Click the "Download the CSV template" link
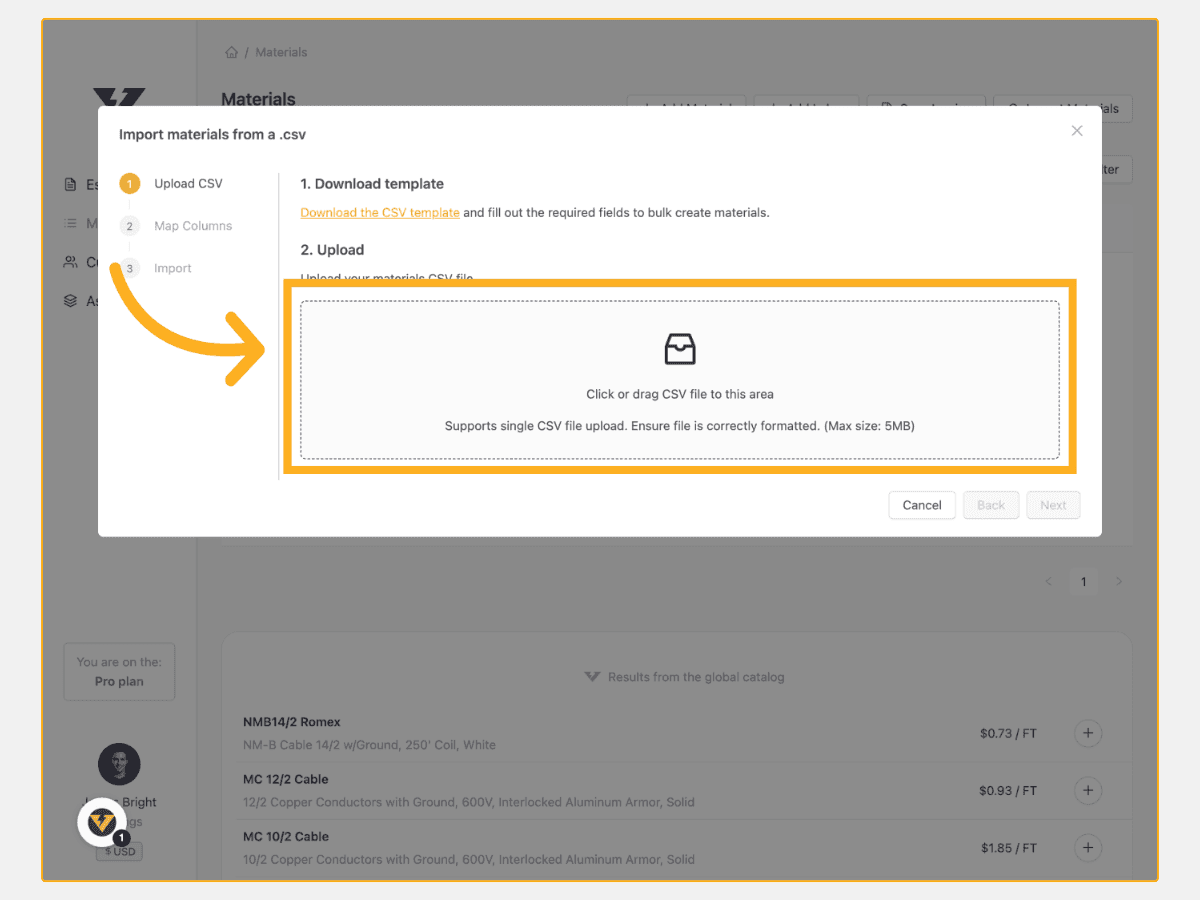 (380, 212)
